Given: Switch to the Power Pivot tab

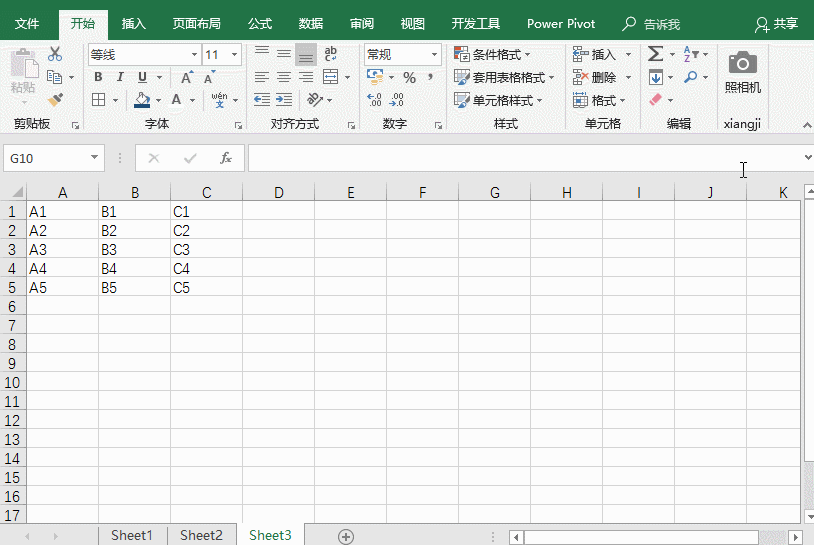Looking at the screenshot, I should click(x=561, y=24).
